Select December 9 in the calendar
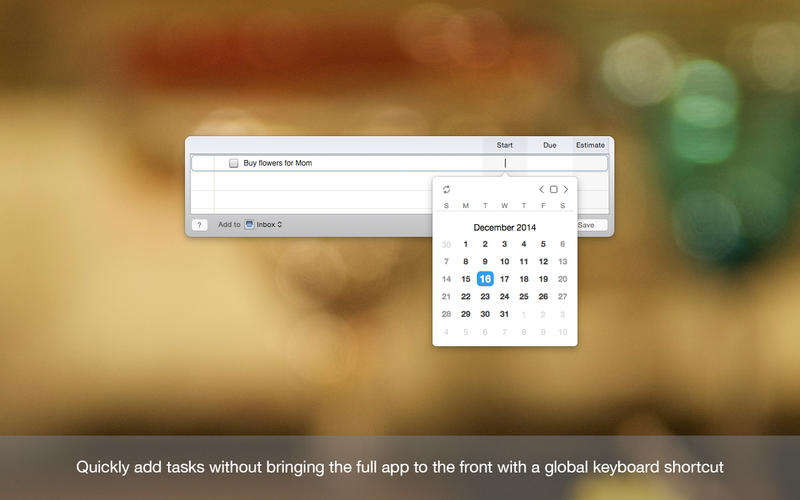 [485, 261]
